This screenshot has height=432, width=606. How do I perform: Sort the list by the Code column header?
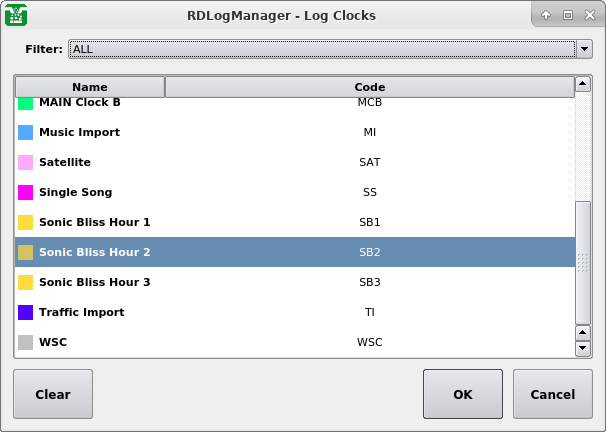pos(369,87)
